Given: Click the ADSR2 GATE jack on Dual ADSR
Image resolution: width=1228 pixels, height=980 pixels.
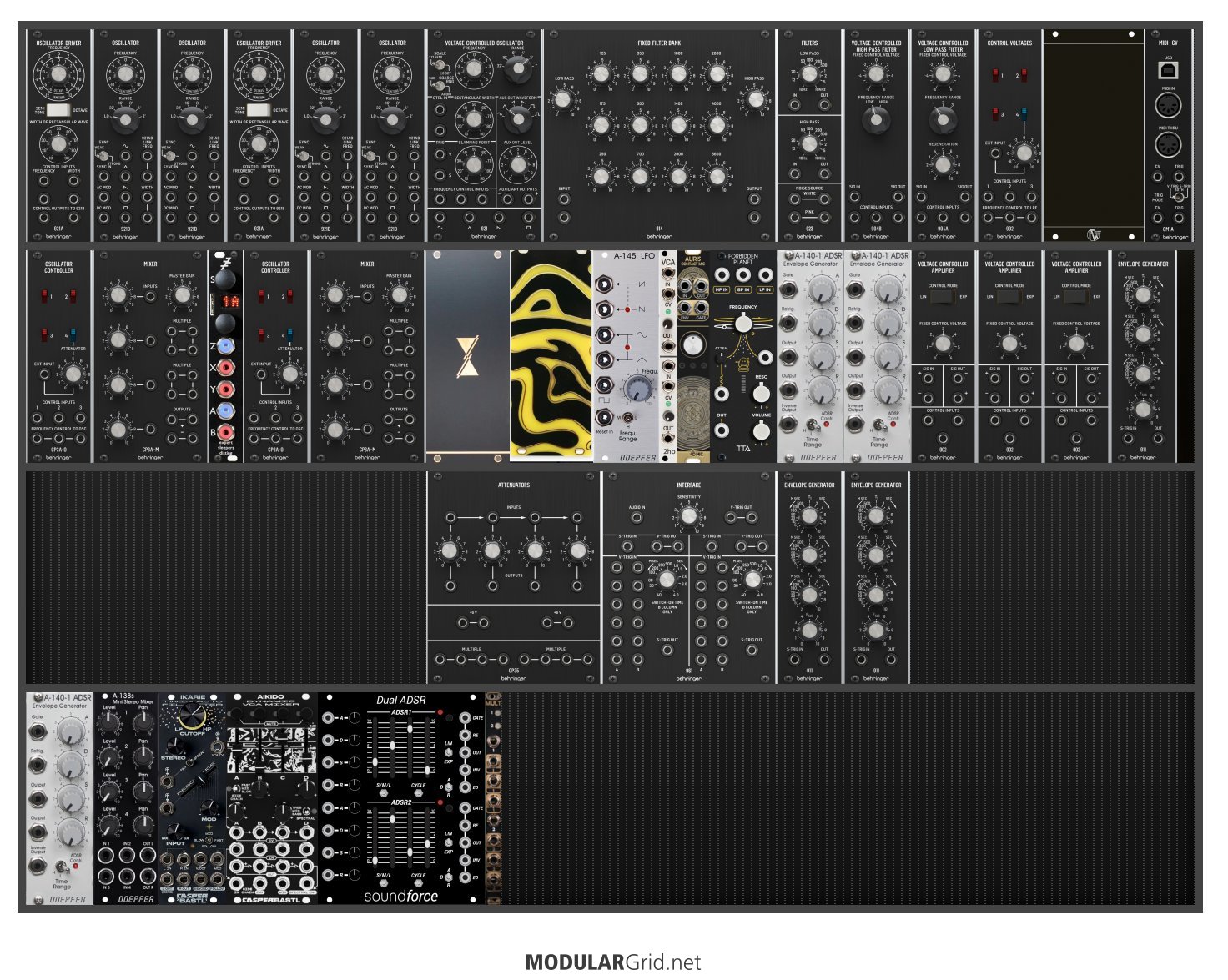Looking at the screenshot, I should [x=464, y=808].
